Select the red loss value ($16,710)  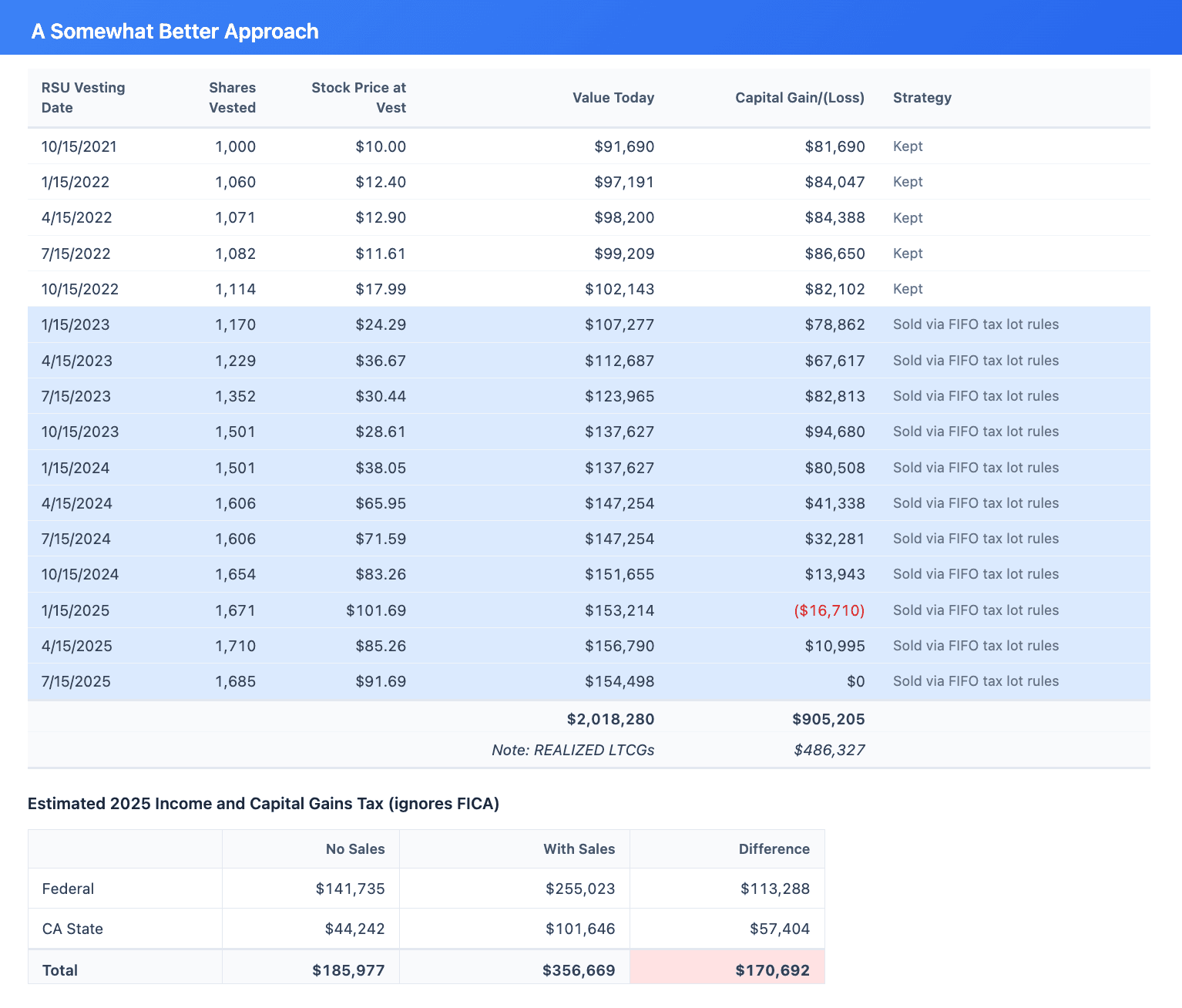[828, 610]
